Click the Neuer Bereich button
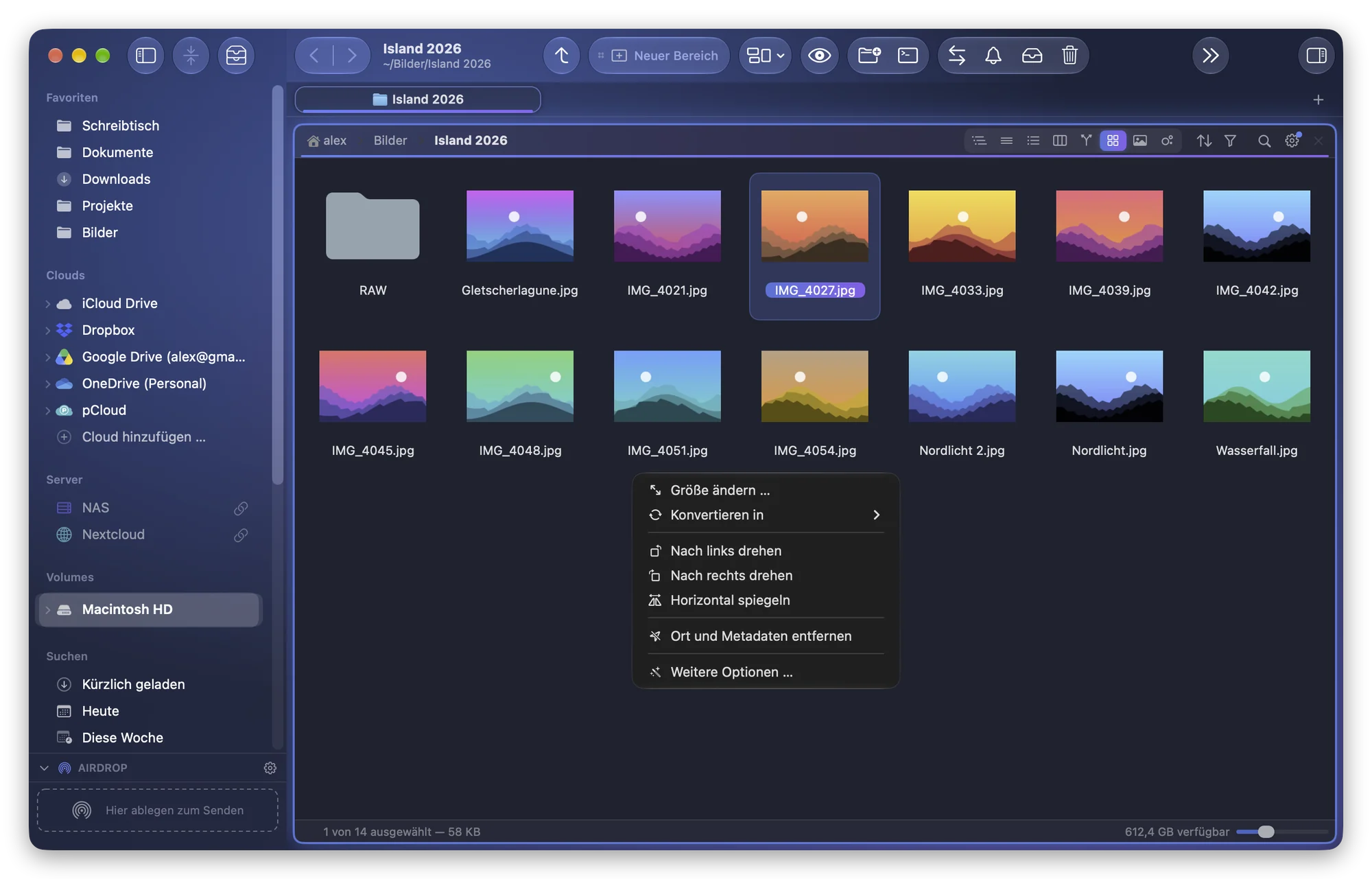Image resolution: width=1372 pixels, height=879 pixels. (x=659, y=56)
